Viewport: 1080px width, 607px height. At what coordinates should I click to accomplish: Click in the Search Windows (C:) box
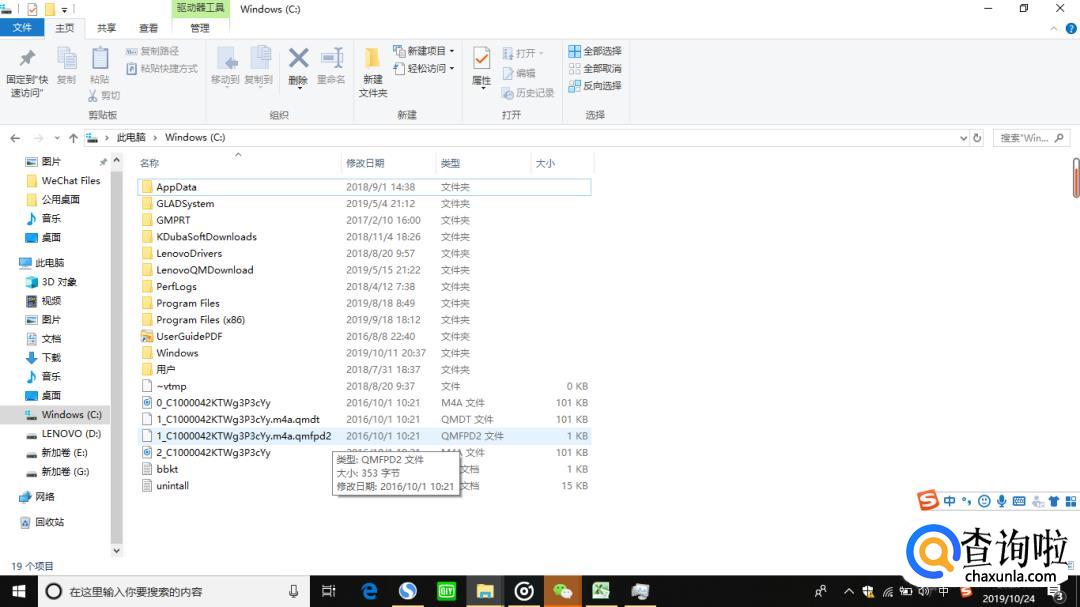click(1031, 138)
